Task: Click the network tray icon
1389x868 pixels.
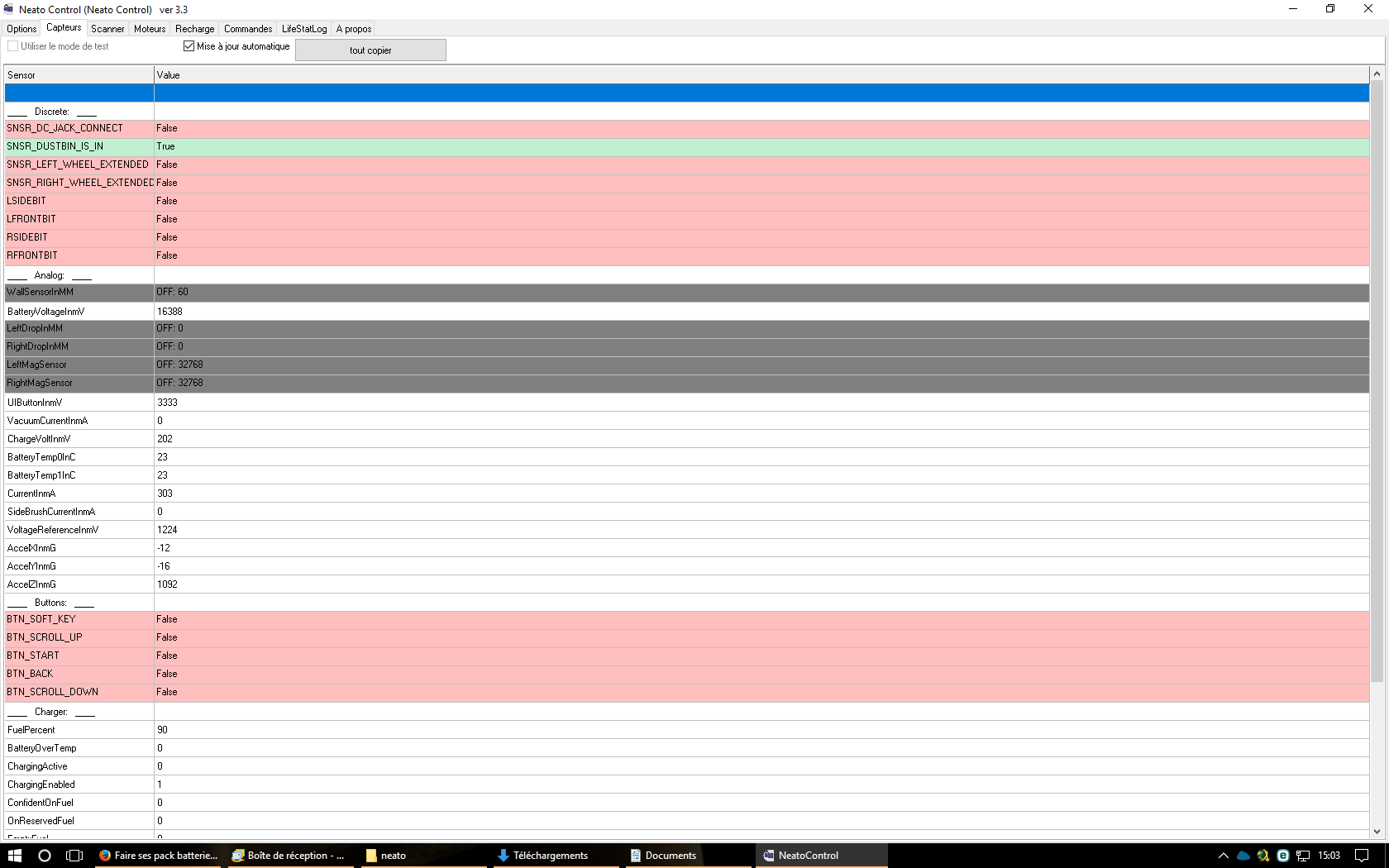Action: (x=1303, y=856)
